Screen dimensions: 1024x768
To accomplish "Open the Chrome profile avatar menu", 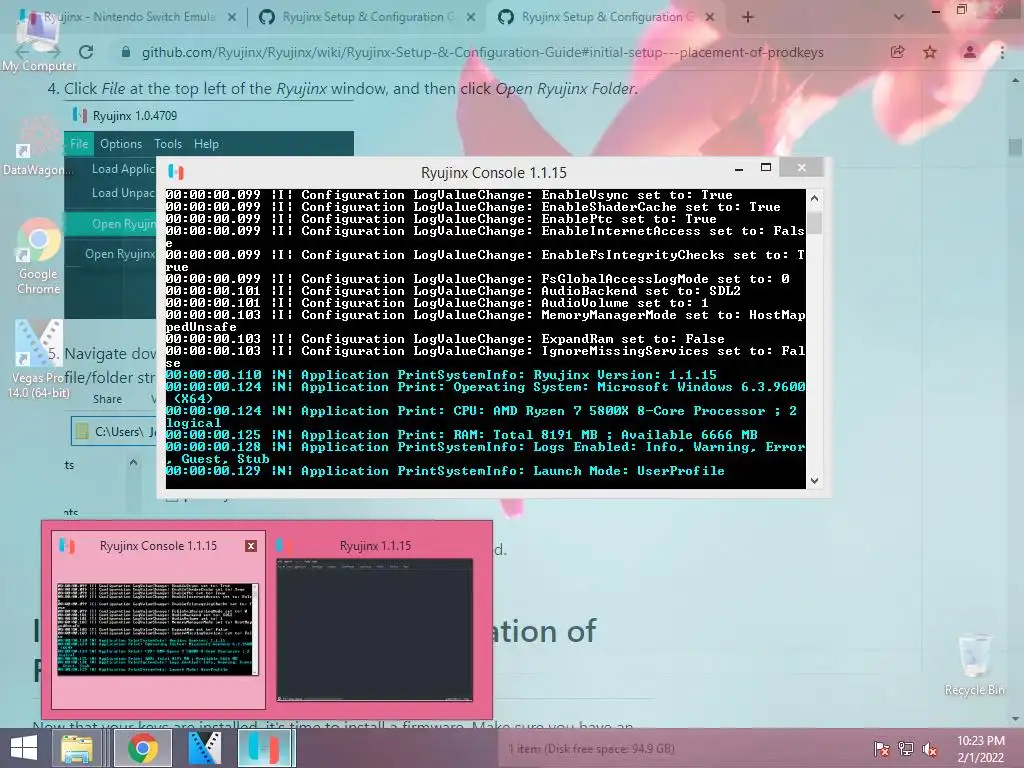I will coord(970,52).
